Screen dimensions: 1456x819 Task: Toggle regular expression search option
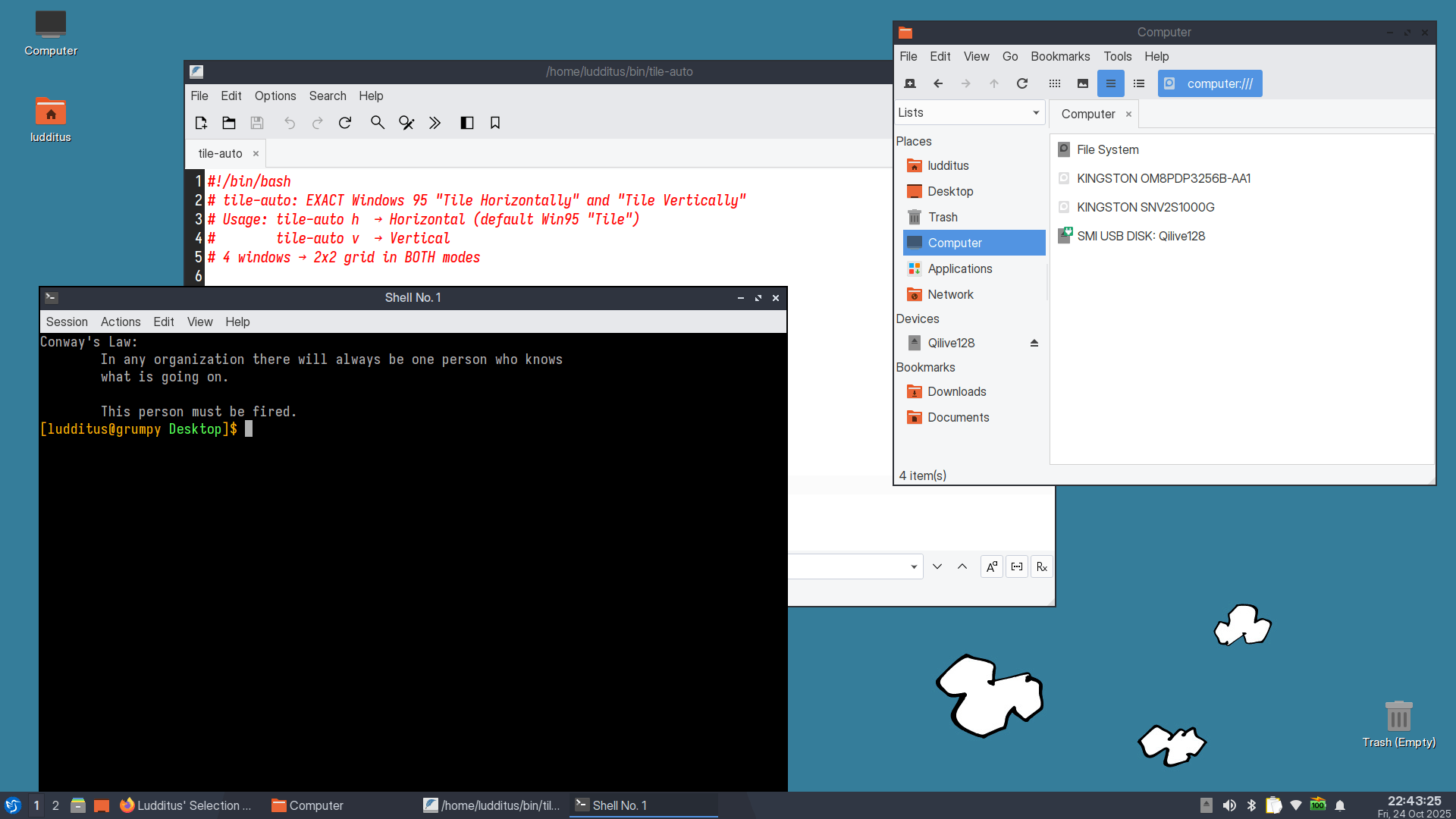coord(1042,566)
